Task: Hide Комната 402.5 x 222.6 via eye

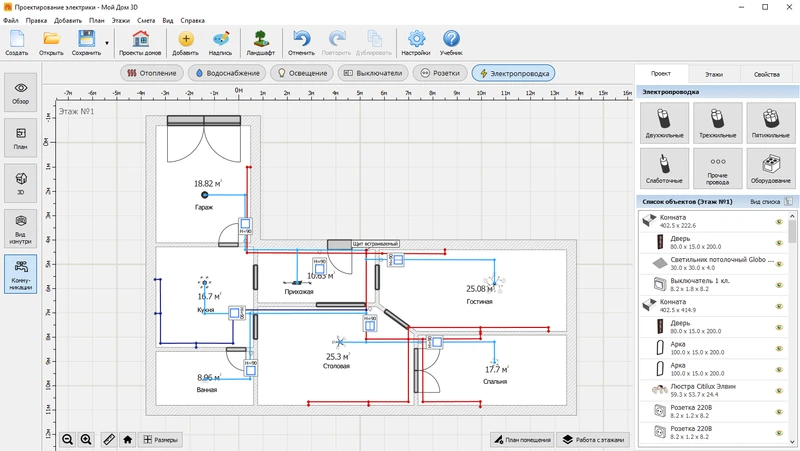Action: pos(779,222)
